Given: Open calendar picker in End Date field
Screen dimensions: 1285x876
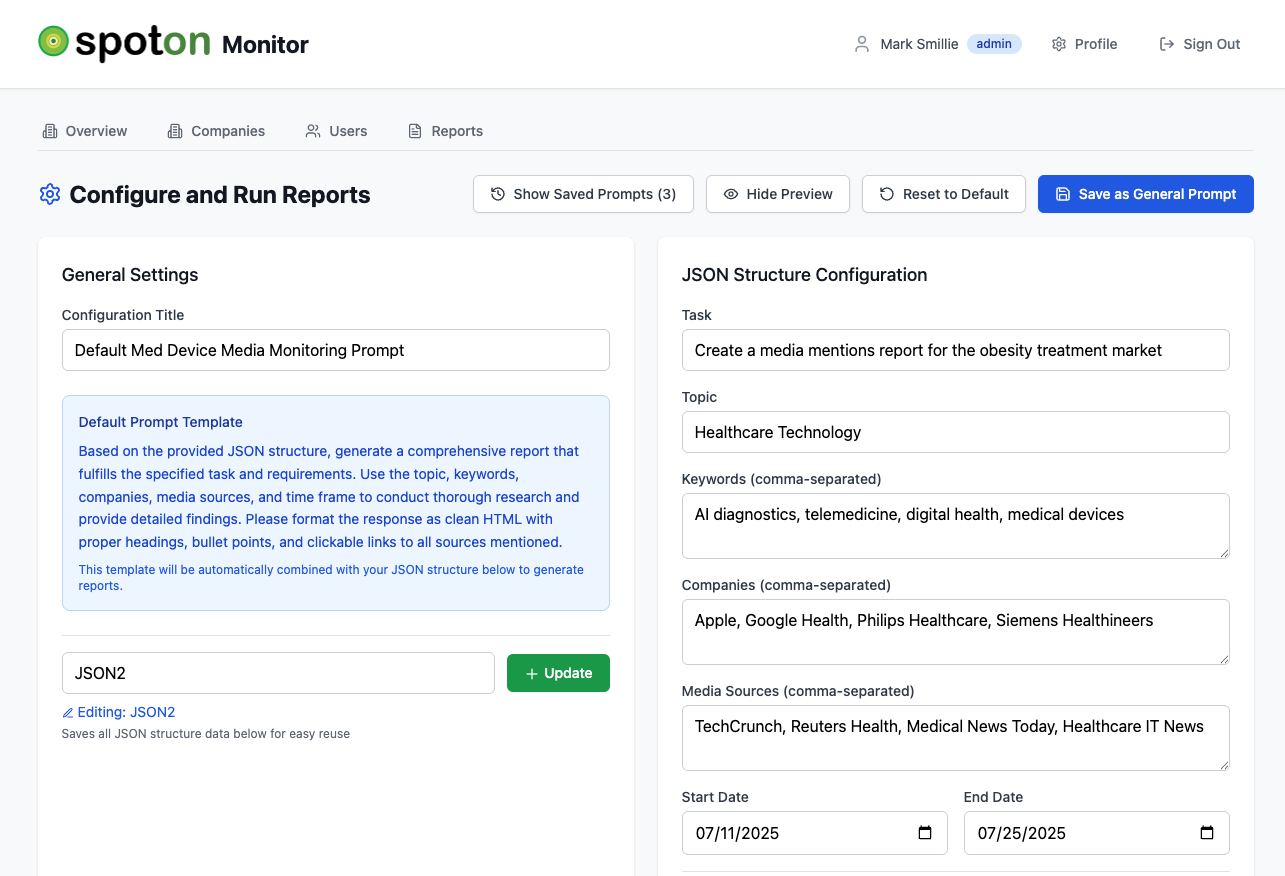Looking at the screenshot, I should pyautogui.click(x=1206, y=833).
